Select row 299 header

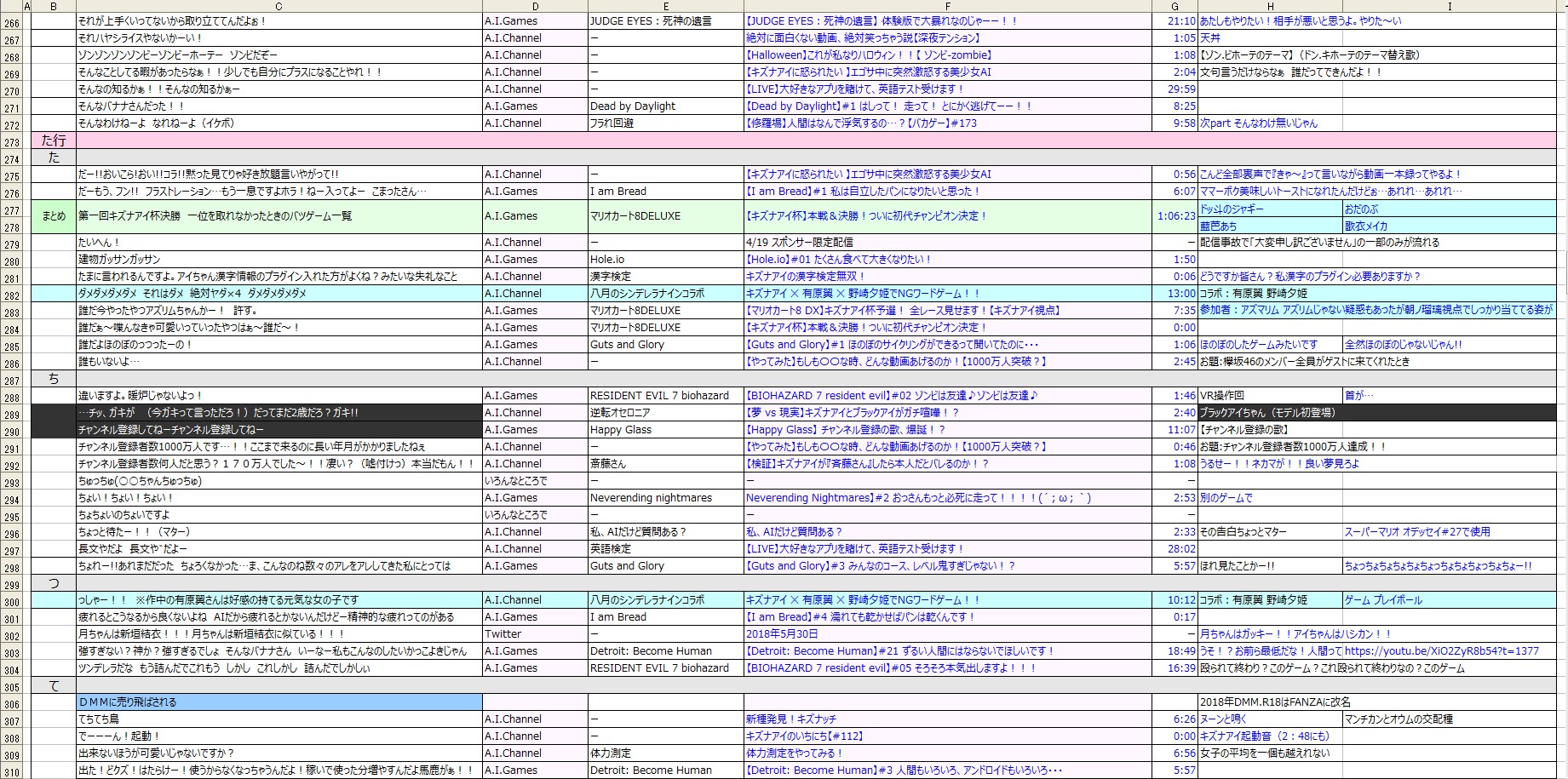coord(11,583)
